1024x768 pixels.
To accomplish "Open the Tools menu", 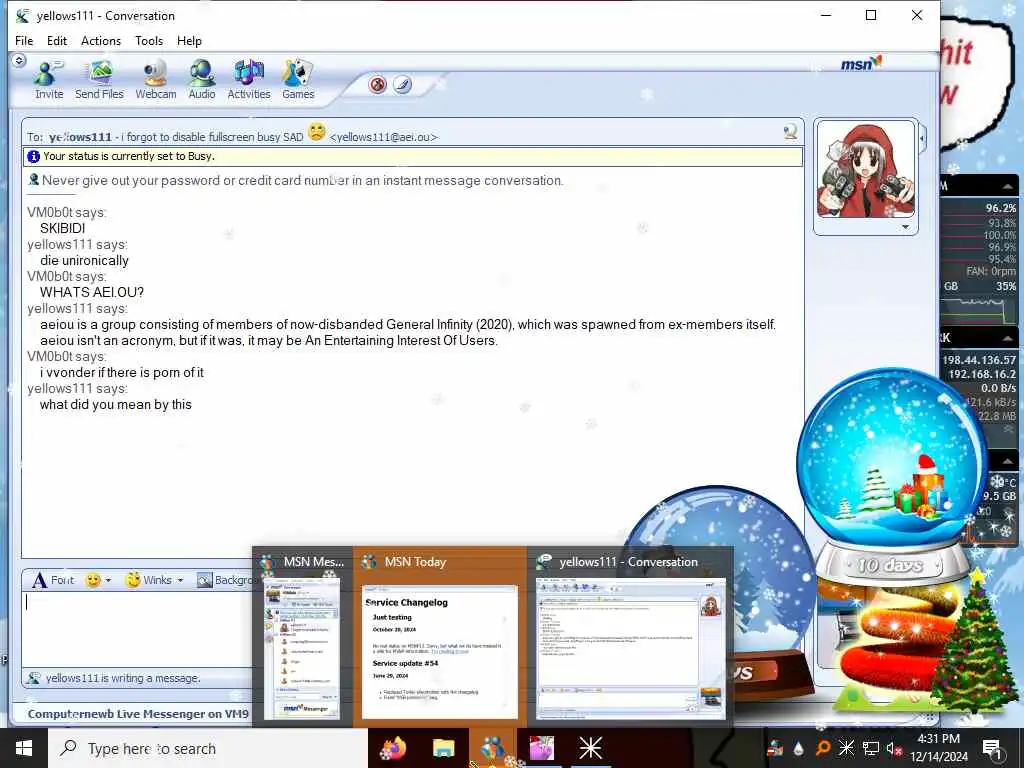I will click(149, 40).
